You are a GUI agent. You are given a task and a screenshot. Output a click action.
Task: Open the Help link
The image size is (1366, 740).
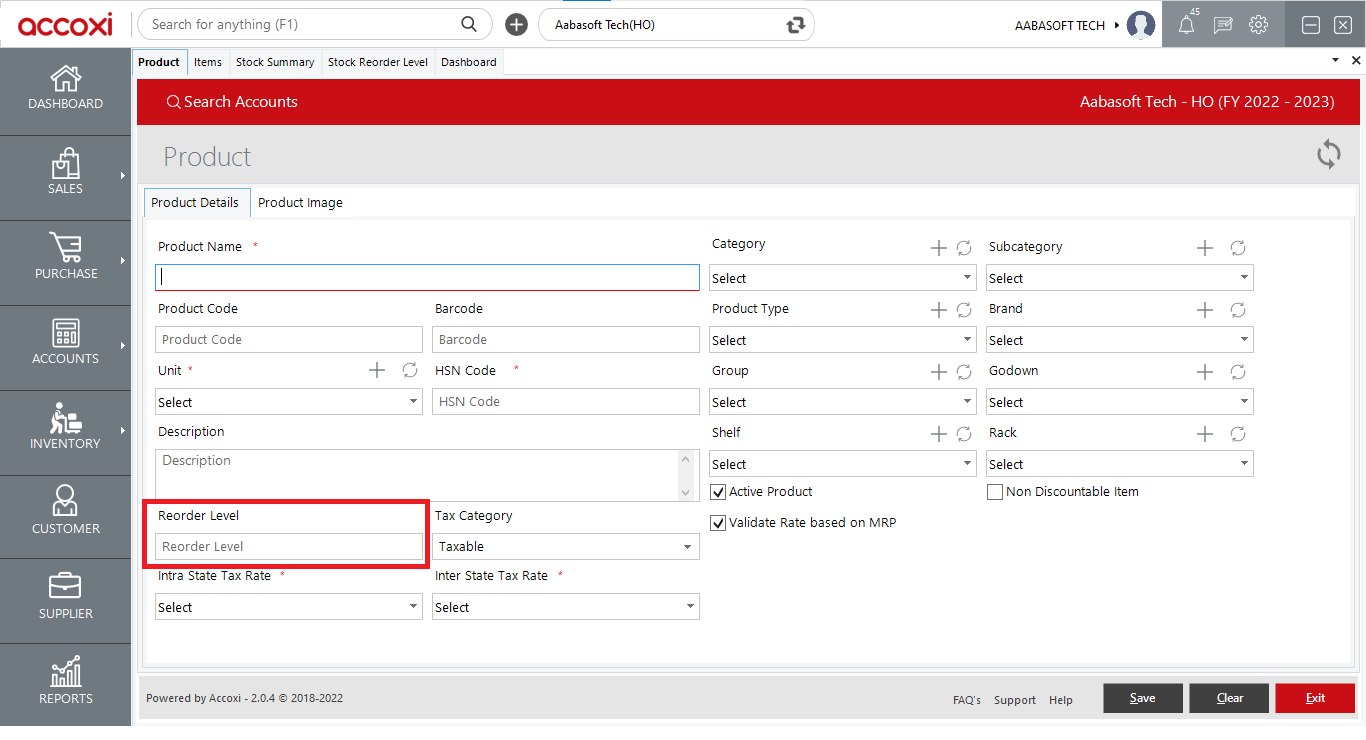1061,700
